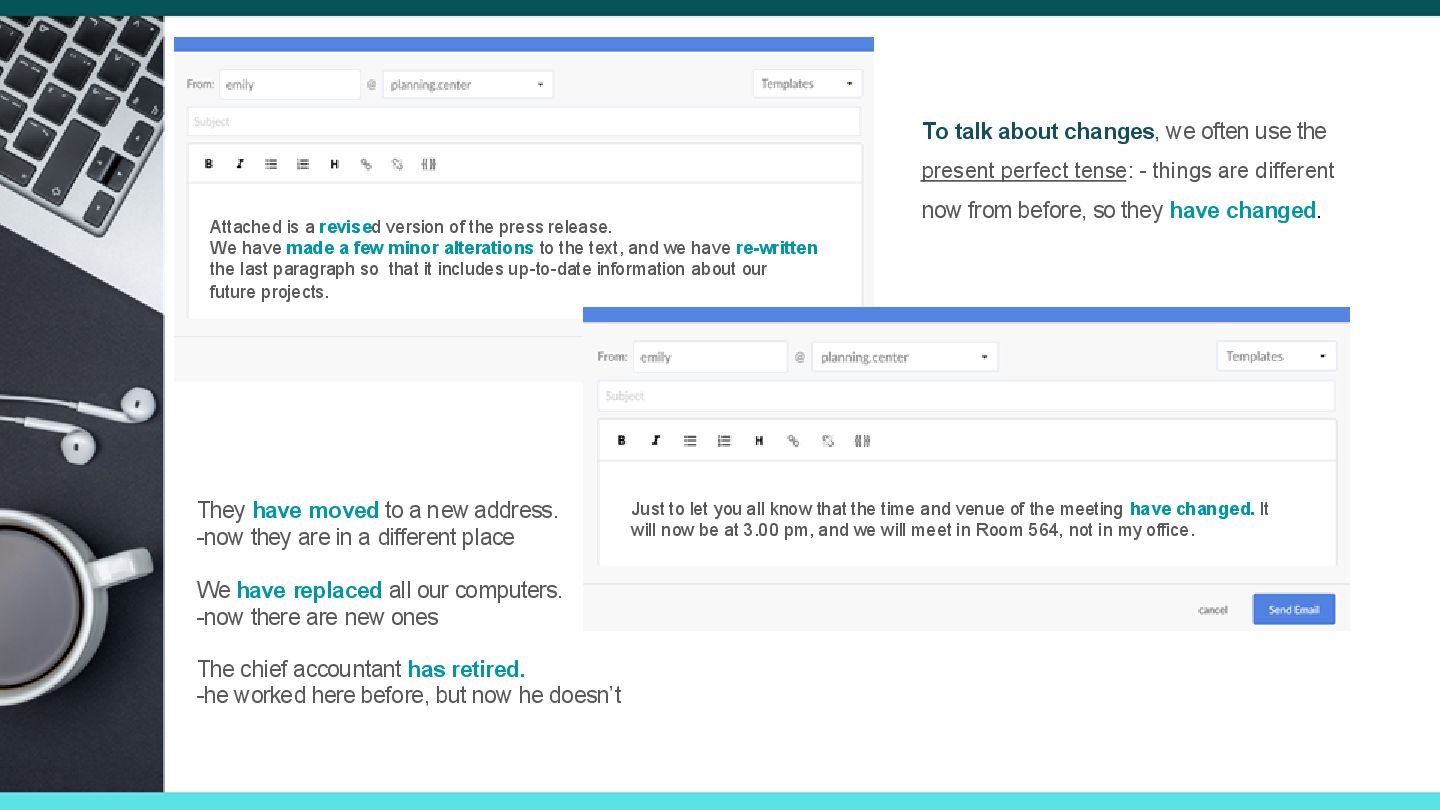Click 'Attached is a revised version' line

click(x=410, y=227)
